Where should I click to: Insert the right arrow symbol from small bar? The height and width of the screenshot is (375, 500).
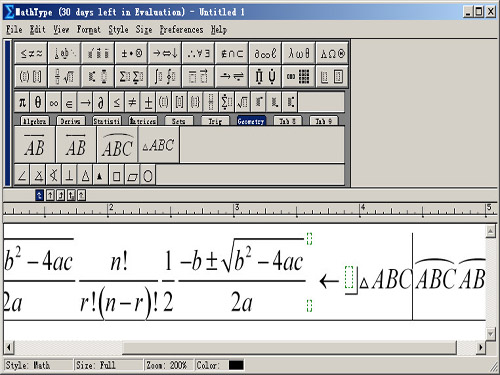[85, 102]
